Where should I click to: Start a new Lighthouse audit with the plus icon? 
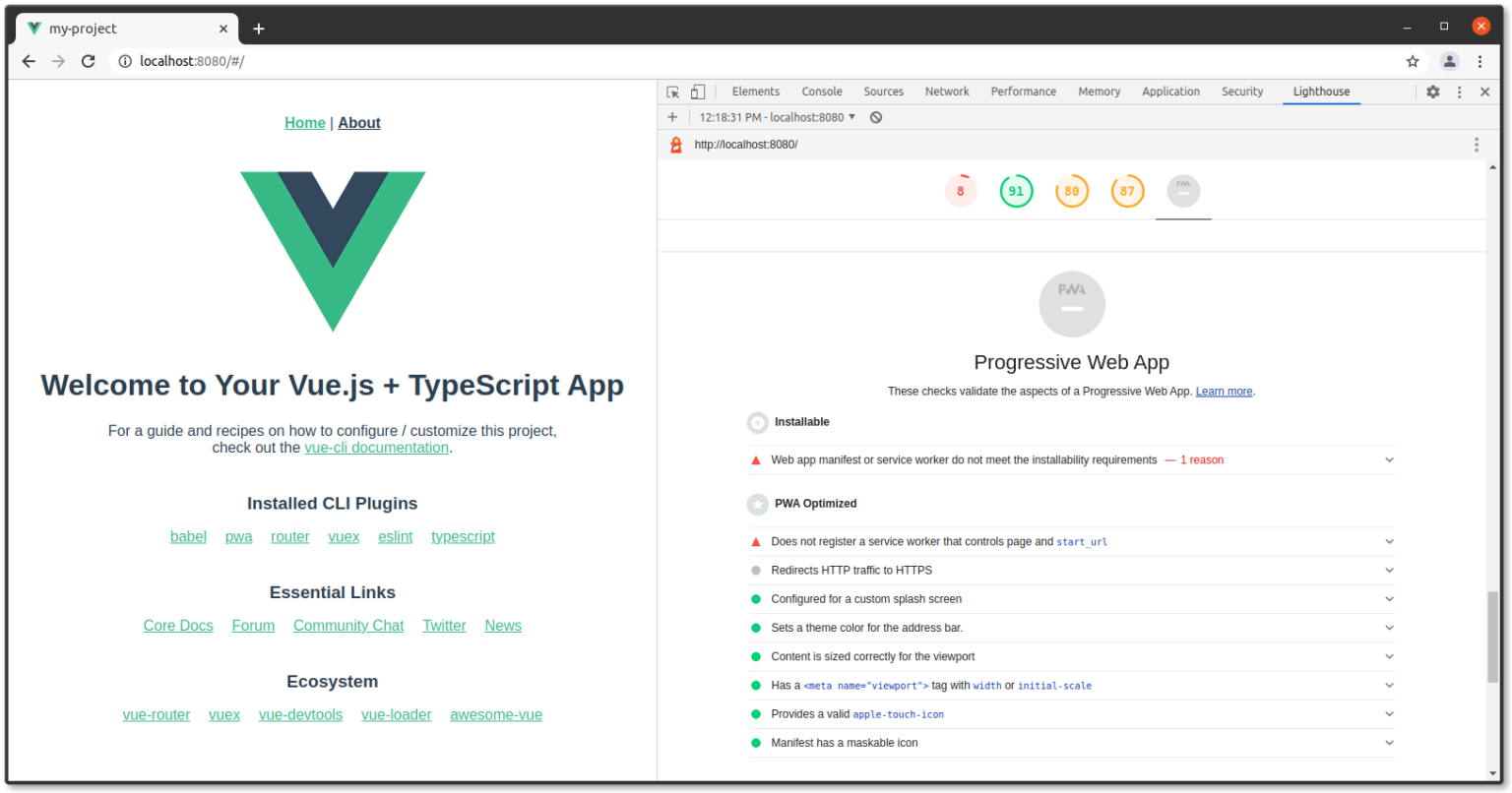click(671, 116)
